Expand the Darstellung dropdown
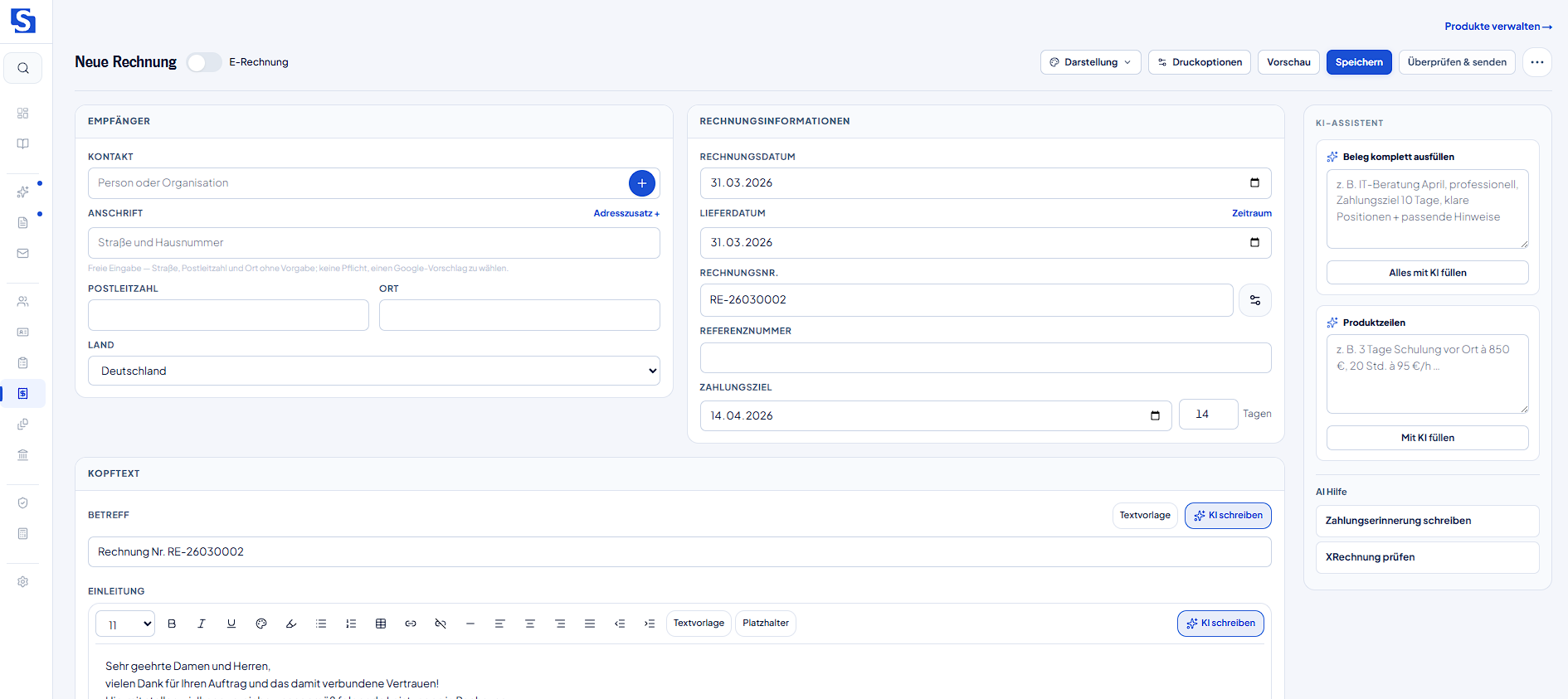Viewport: 1568px width, 699px height. [1090, 62]
